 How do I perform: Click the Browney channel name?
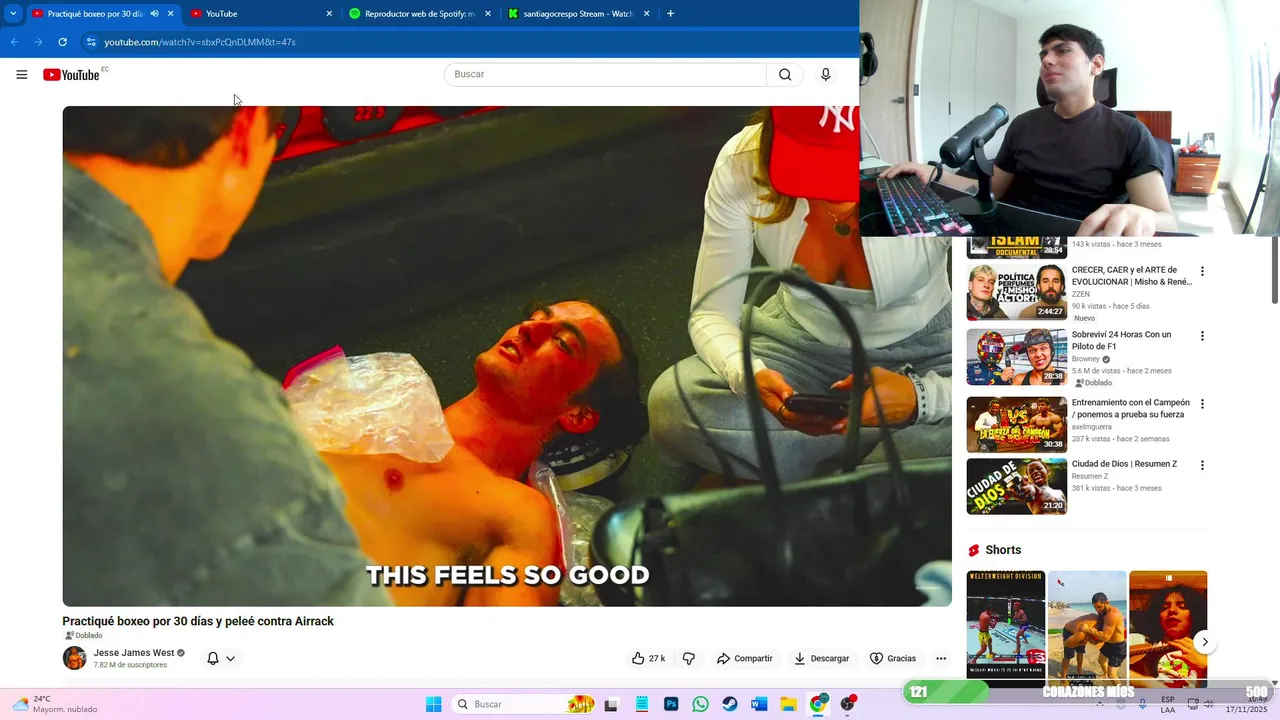(1085, 359)
